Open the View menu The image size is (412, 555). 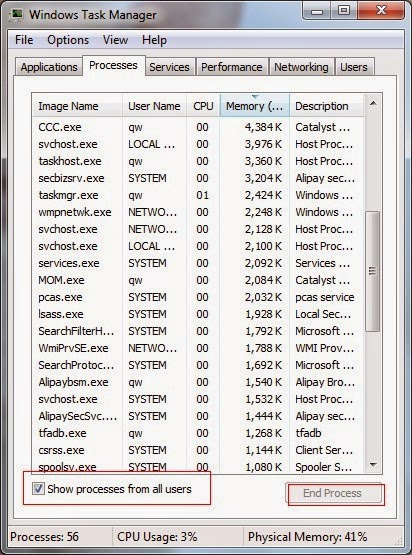[115, 40]
